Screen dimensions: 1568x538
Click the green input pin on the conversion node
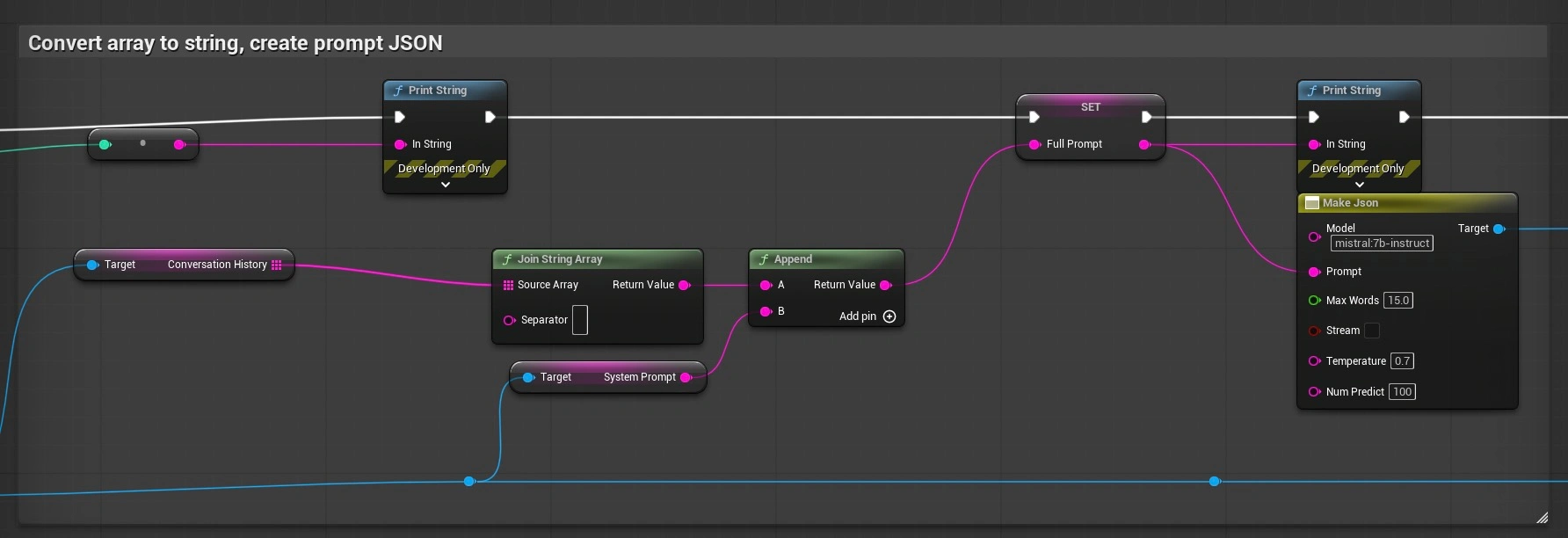(x=105, y=144)
